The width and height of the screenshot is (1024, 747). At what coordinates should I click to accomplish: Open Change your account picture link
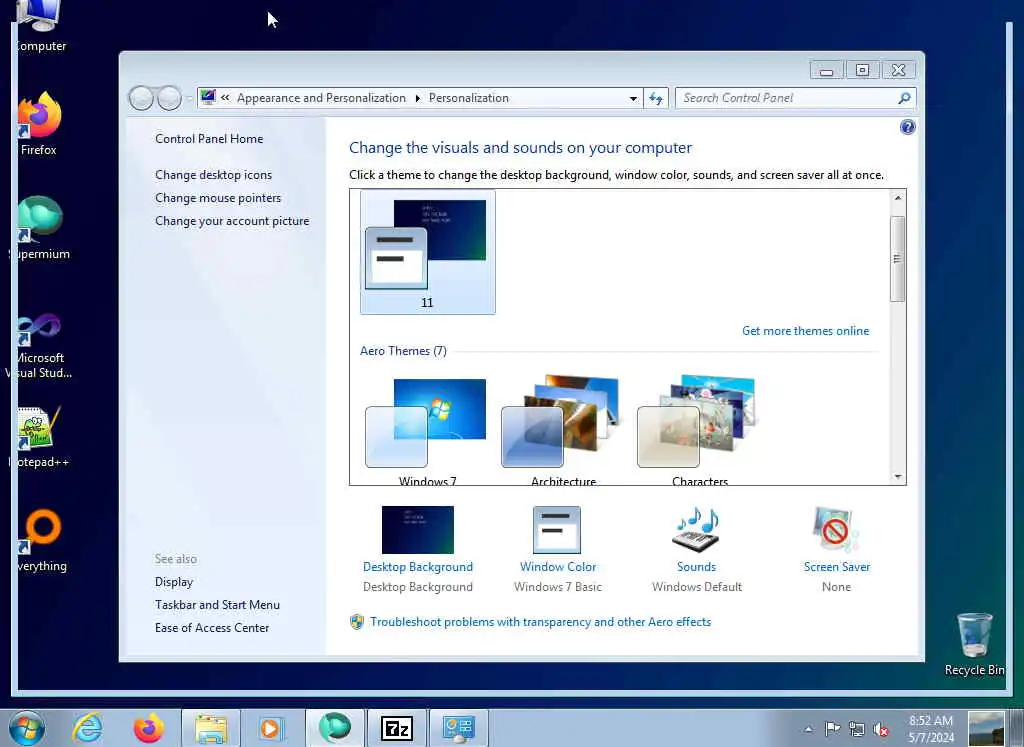coord(232,221)
